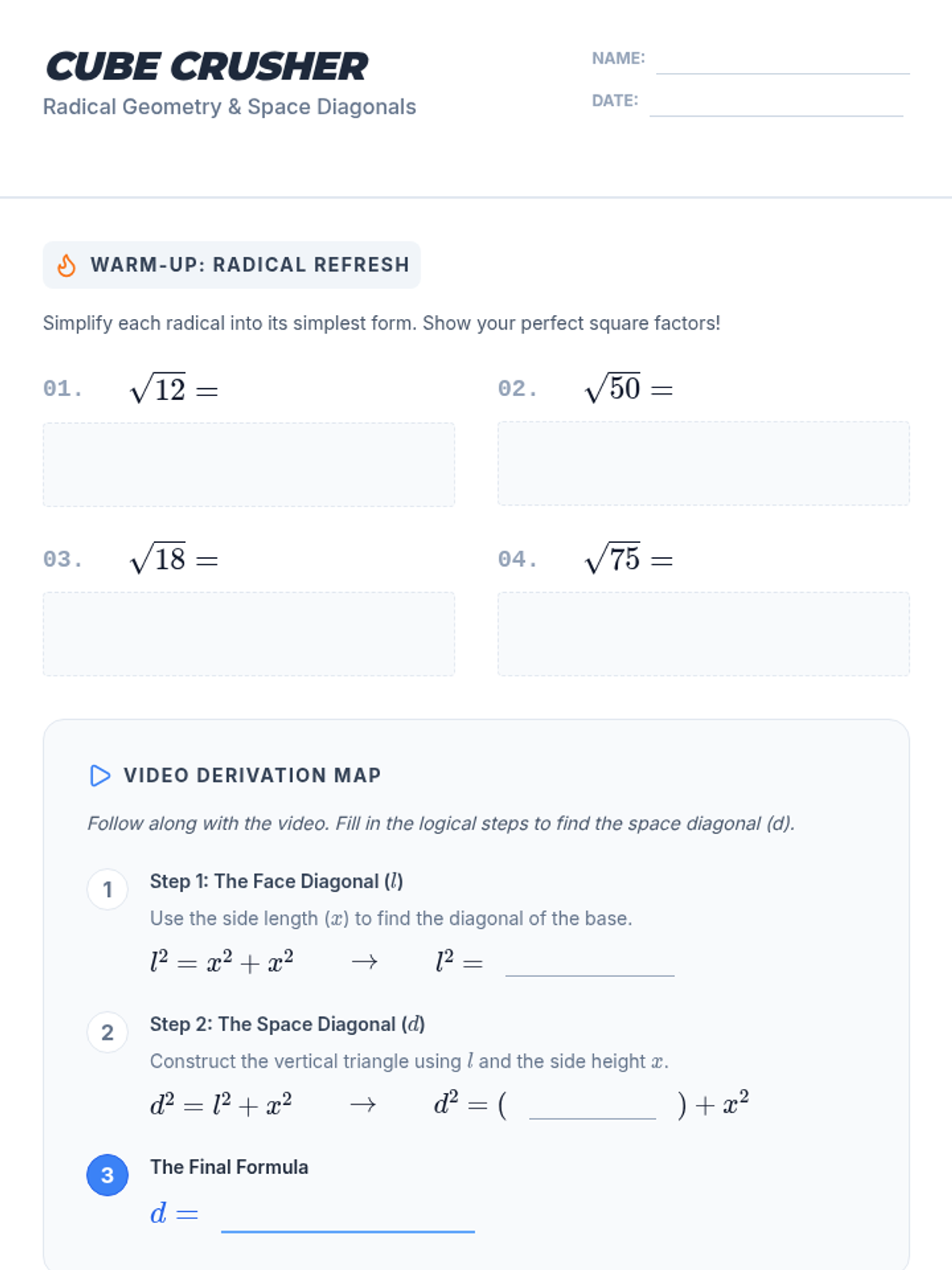Click the step 1 number circle
The width and height of the screenshot is (952, 1270).
coord(107,889)
